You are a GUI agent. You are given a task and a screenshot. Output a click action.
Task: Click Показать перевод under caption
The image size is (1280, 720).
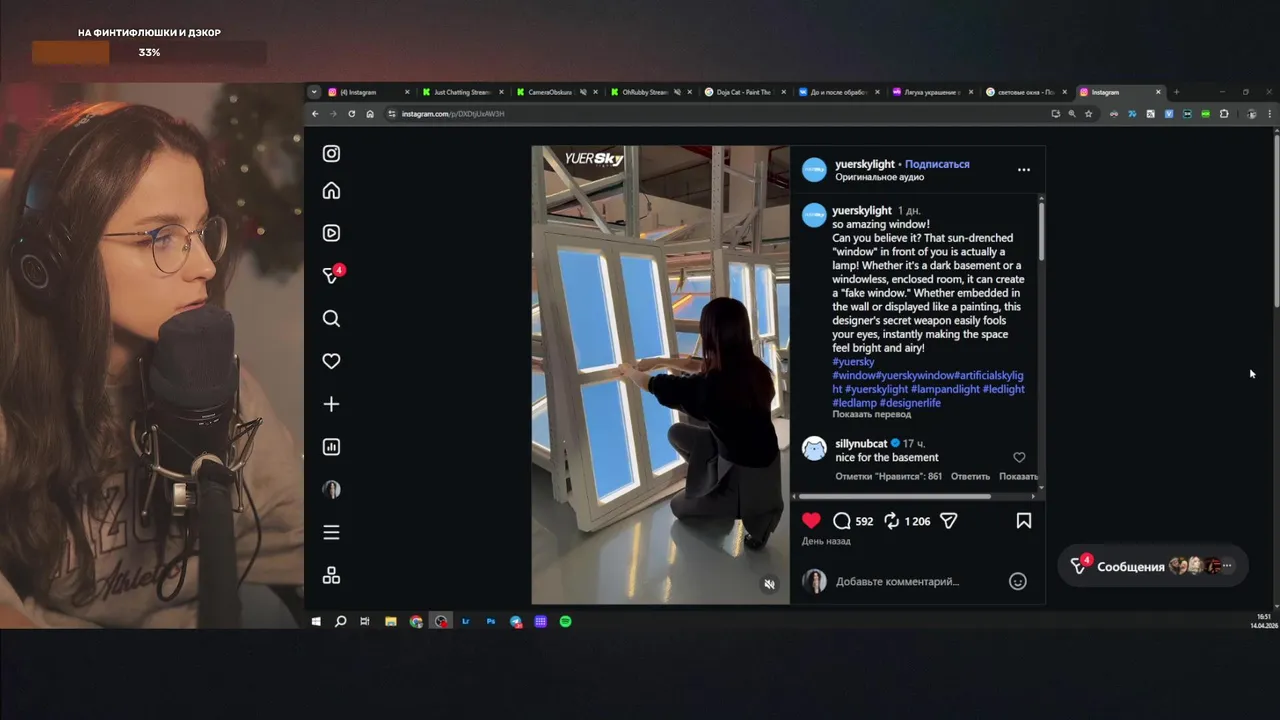point(872,414)
